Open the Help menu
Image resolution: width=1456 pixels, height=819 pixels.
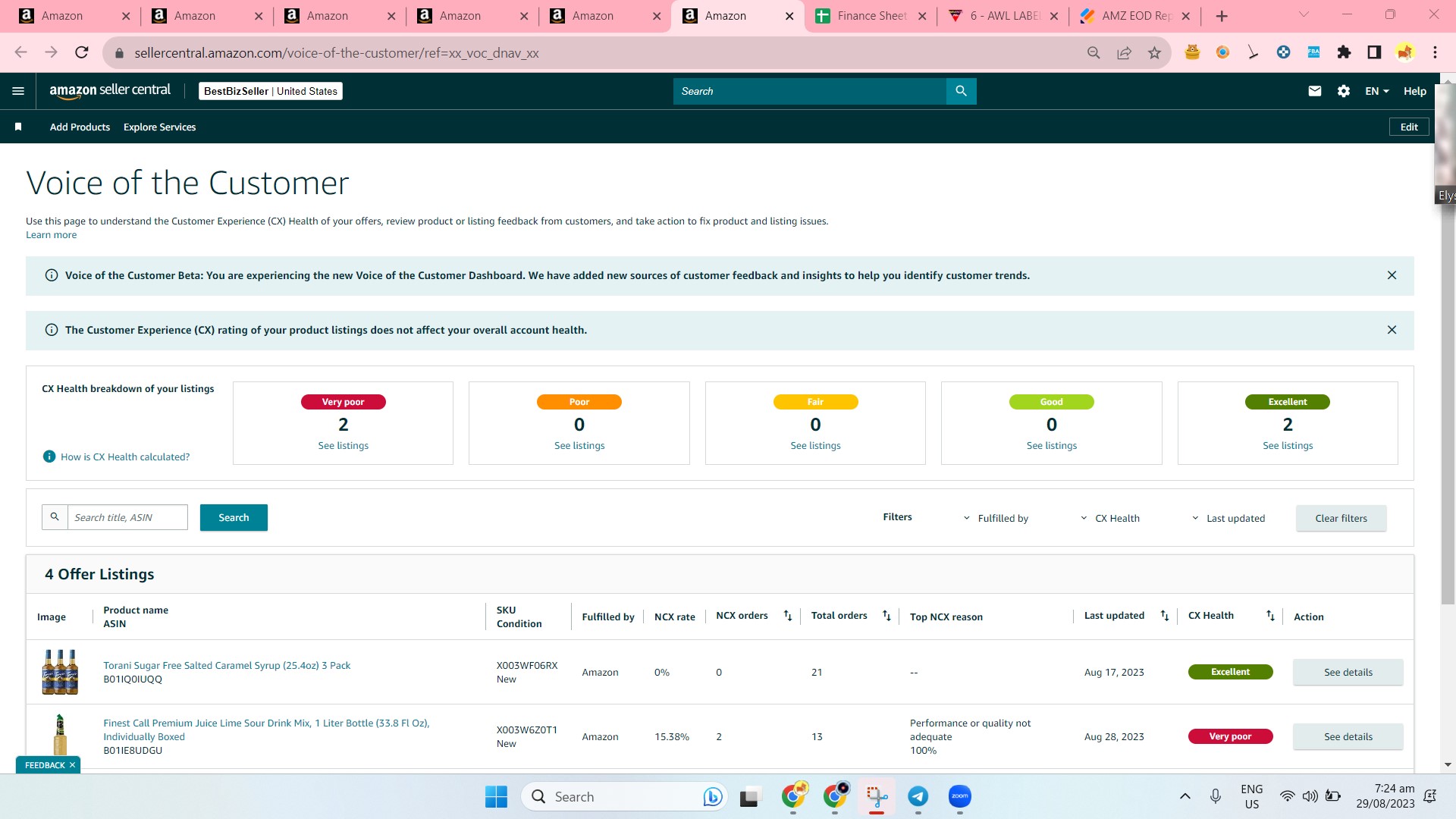tap(1414, 91)
